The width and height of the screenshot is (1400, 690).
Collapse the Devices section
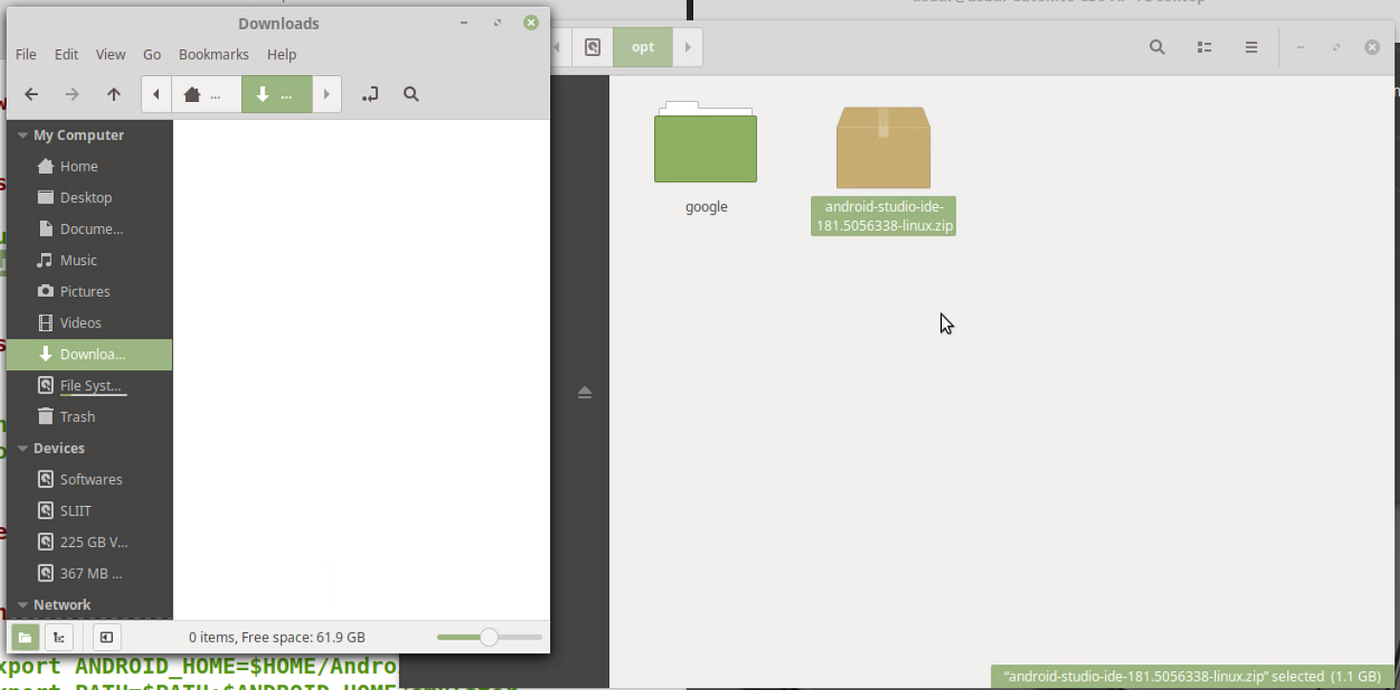tap(21, 447)
